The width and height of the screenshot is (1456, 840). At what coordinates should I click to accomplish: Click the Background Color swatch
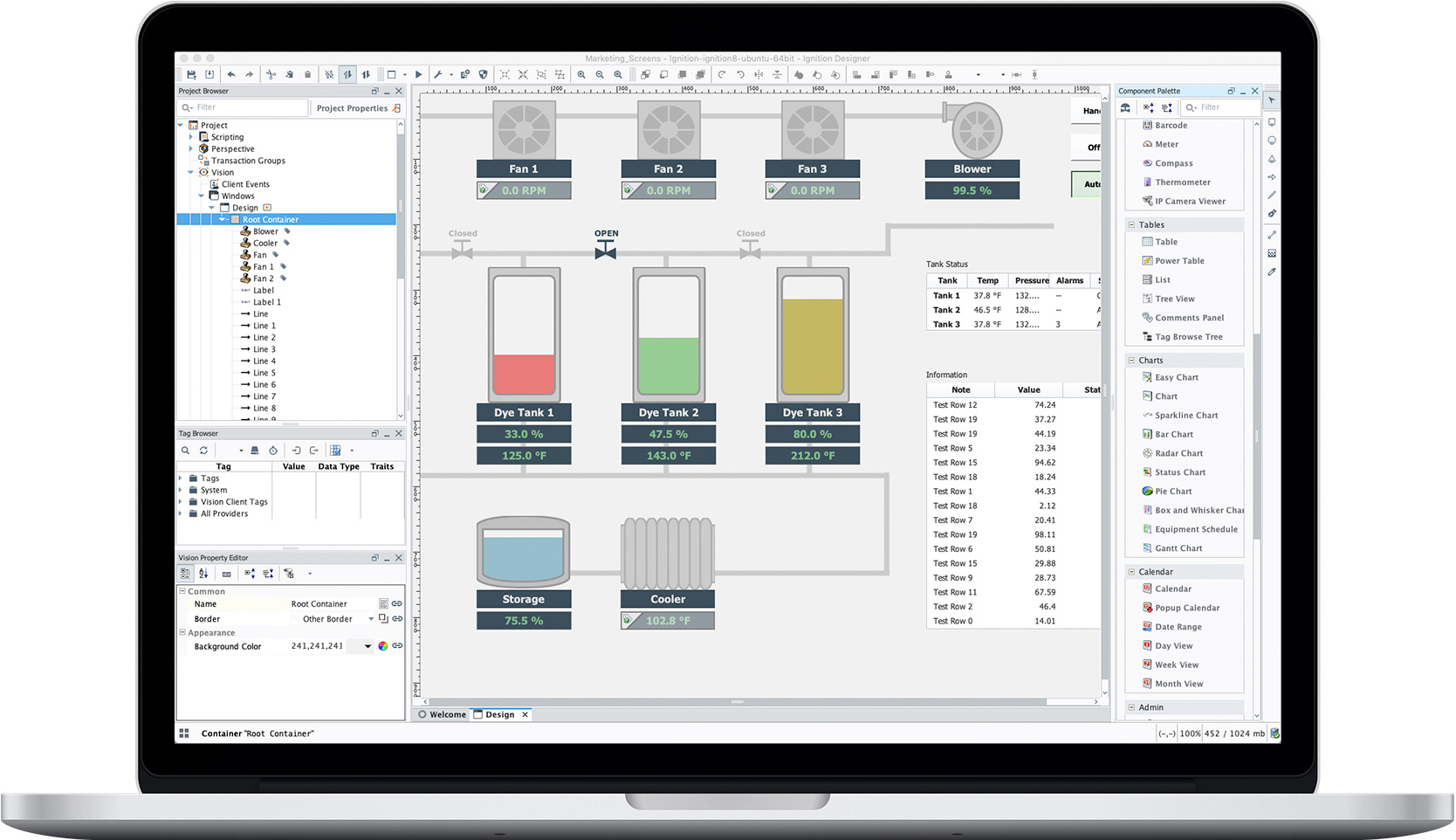[x=383, y=646]
